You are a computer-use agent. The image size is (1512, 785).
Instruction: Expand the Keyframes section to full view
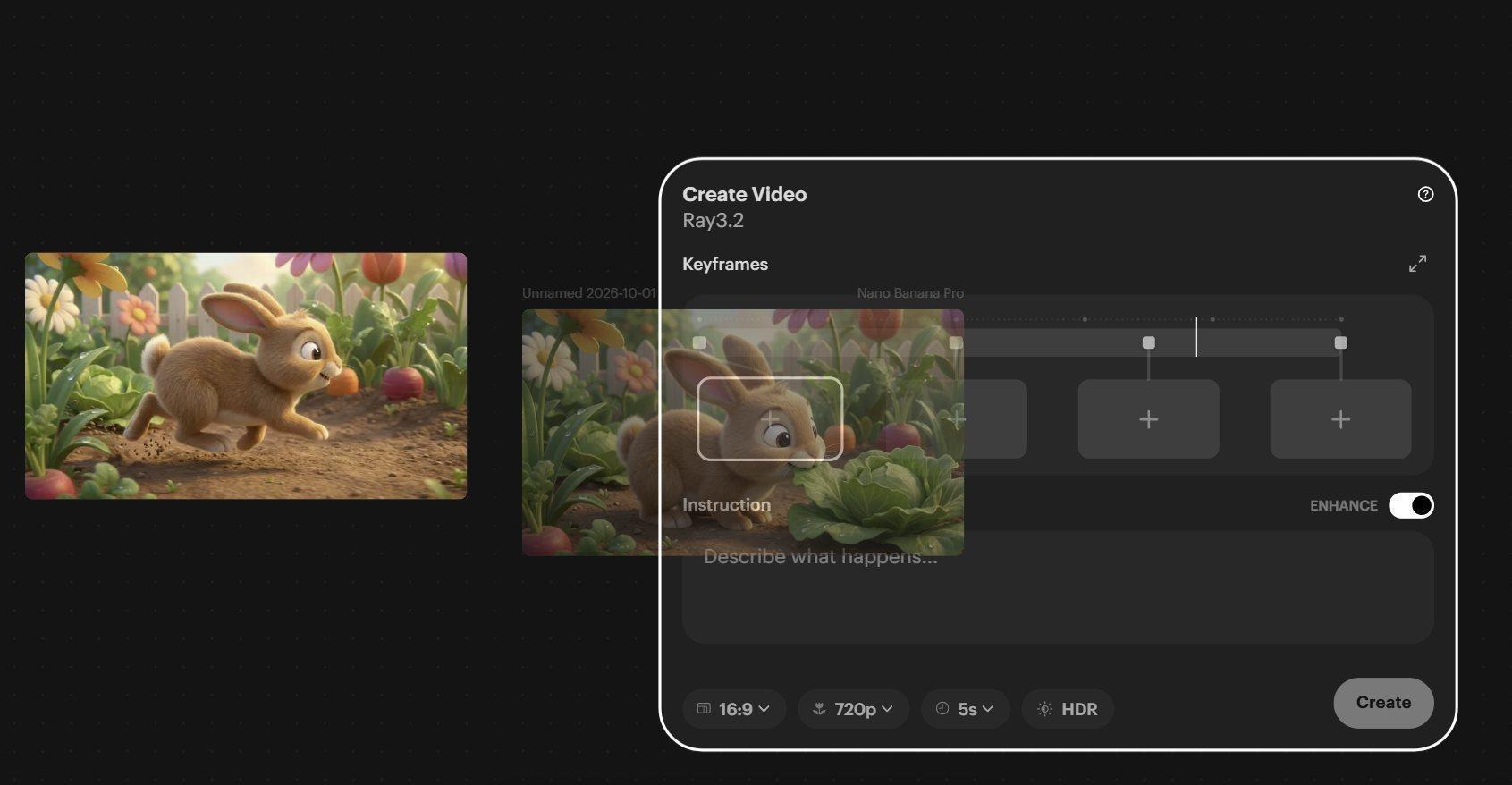1417,264
